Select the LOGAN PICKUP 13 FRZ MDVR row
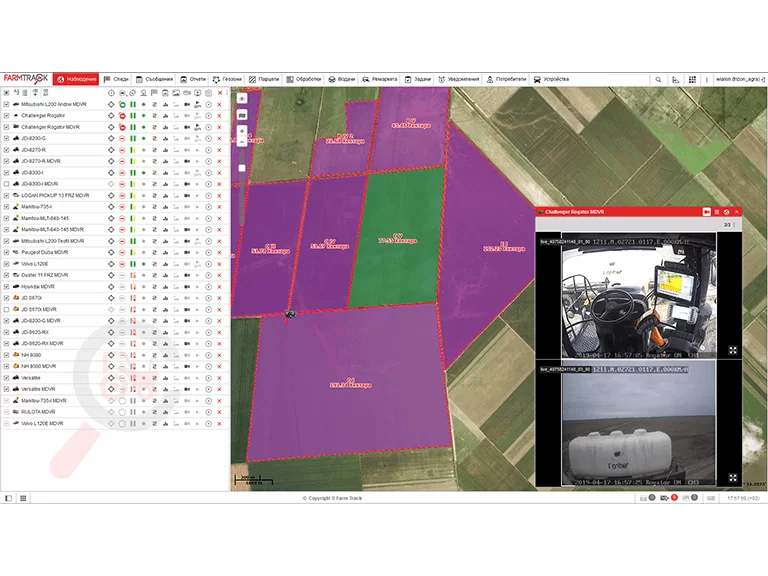 (115, 195)
